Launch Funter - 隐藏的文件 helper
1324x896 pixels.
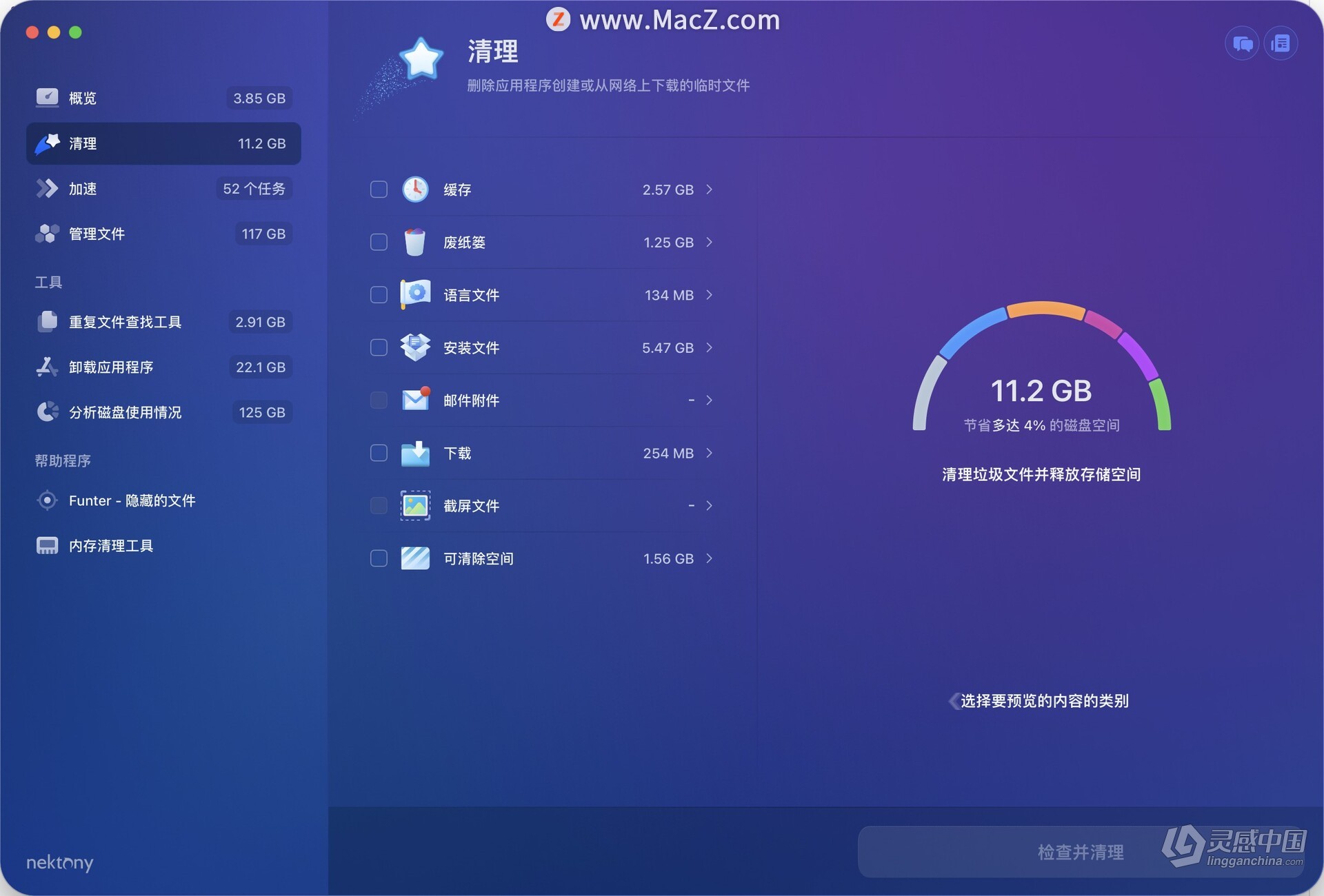point(163,500)
